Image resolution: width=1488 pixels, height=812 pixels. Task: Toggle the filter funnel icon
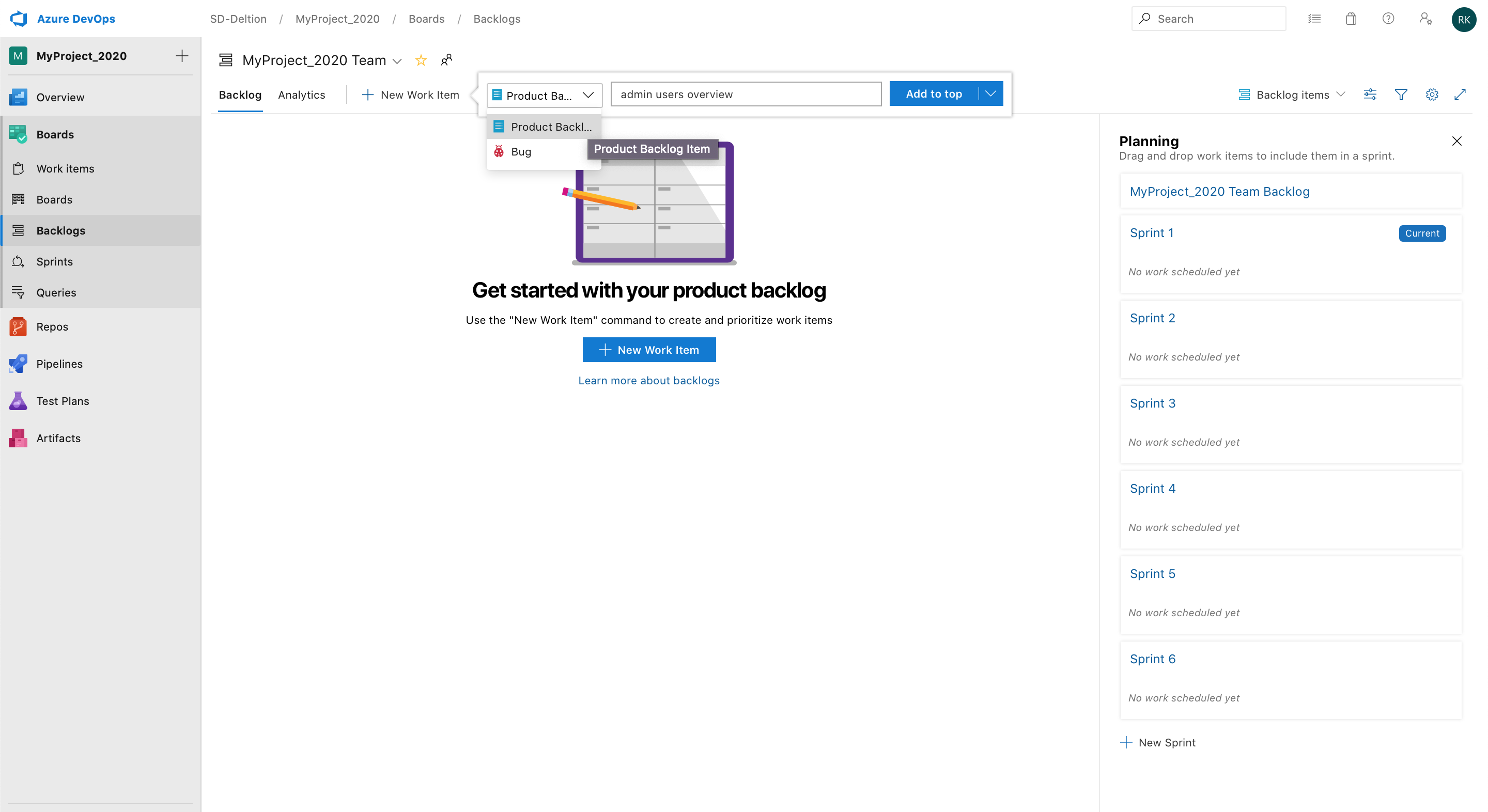(1401, 94)
